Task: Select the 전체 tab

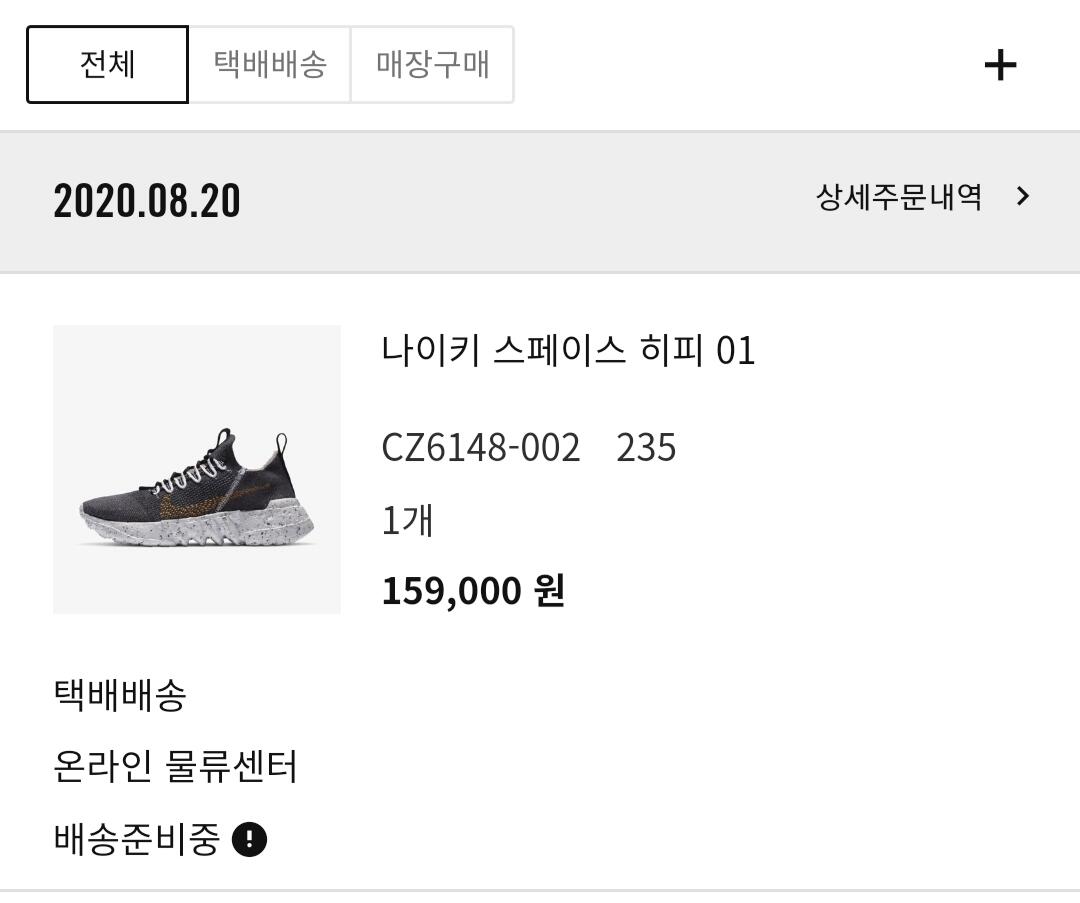Action: [x=107, y=65]
